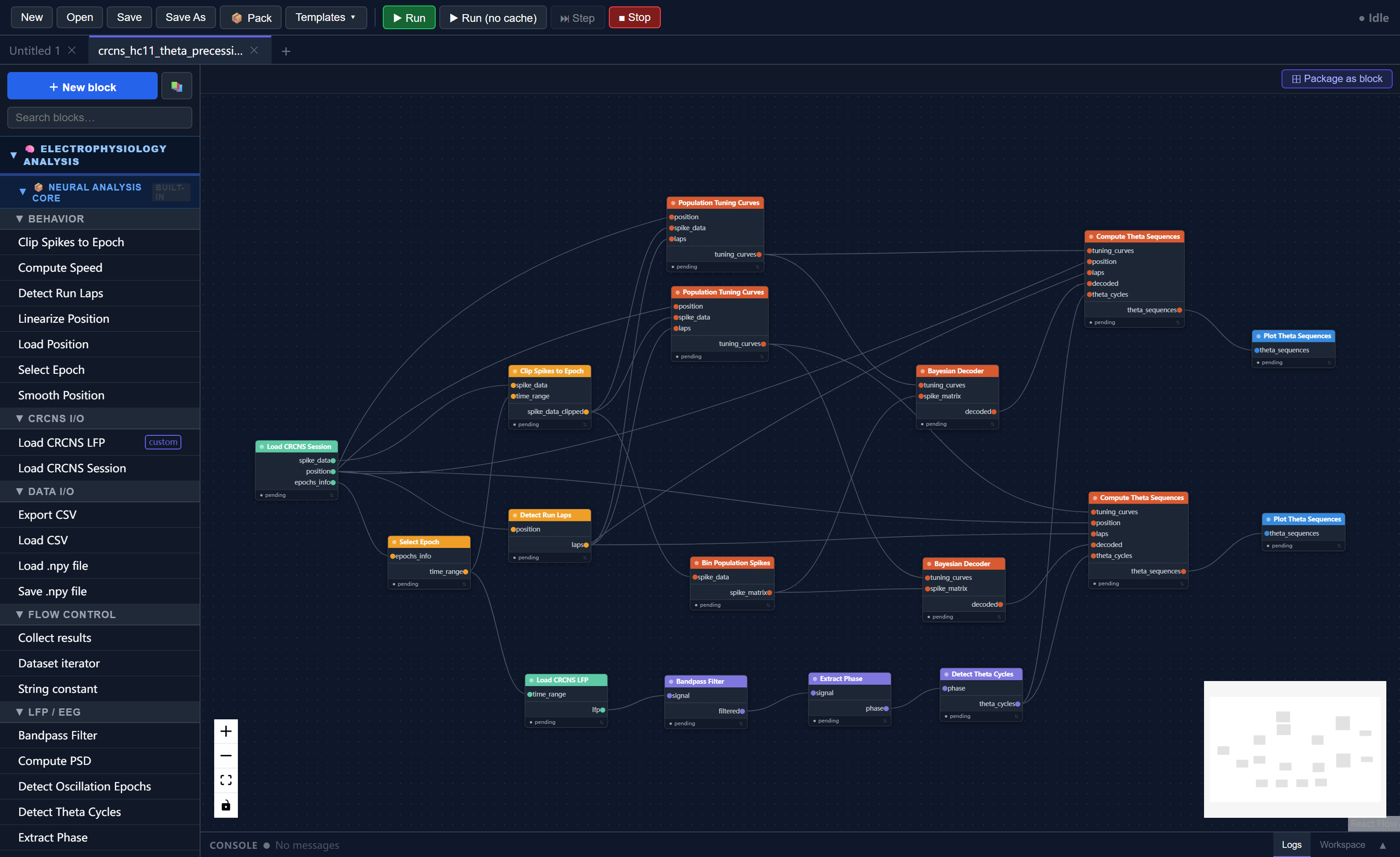Image resolution: width=1400 pixels, height=857 pixels.
Task: Click the zoom in plus control
Action: [226, 731]
